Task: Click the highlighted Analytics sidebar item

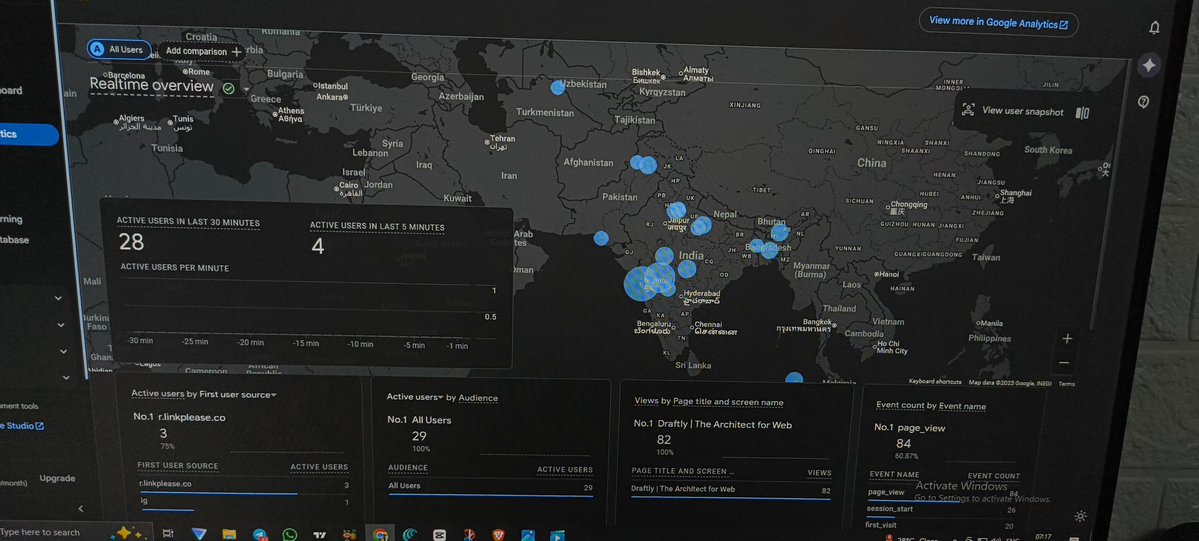Action: point(29,135)
